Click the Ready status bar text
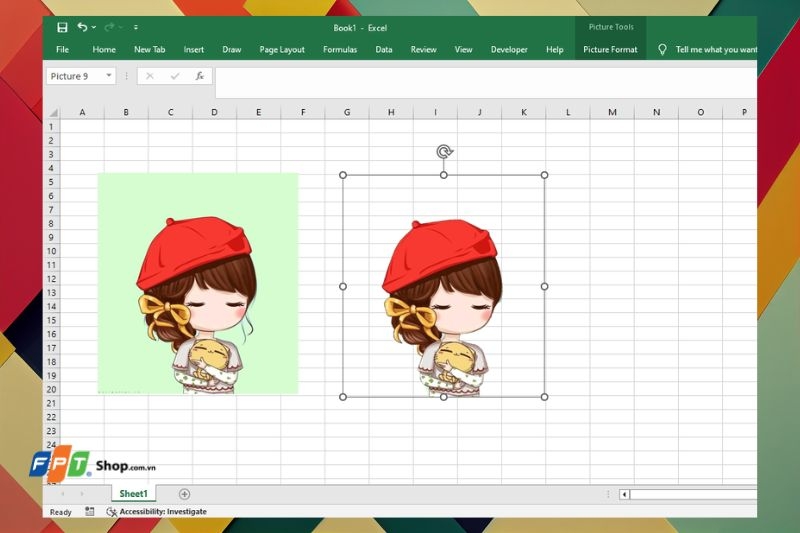Screen dimensions: 800x533 60,512
